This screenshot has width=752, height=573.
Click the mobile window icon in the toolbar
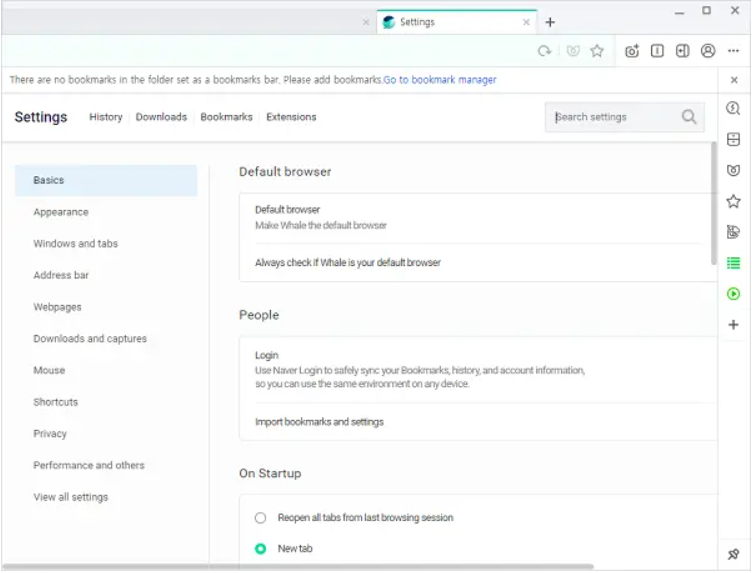pos(658,51)
